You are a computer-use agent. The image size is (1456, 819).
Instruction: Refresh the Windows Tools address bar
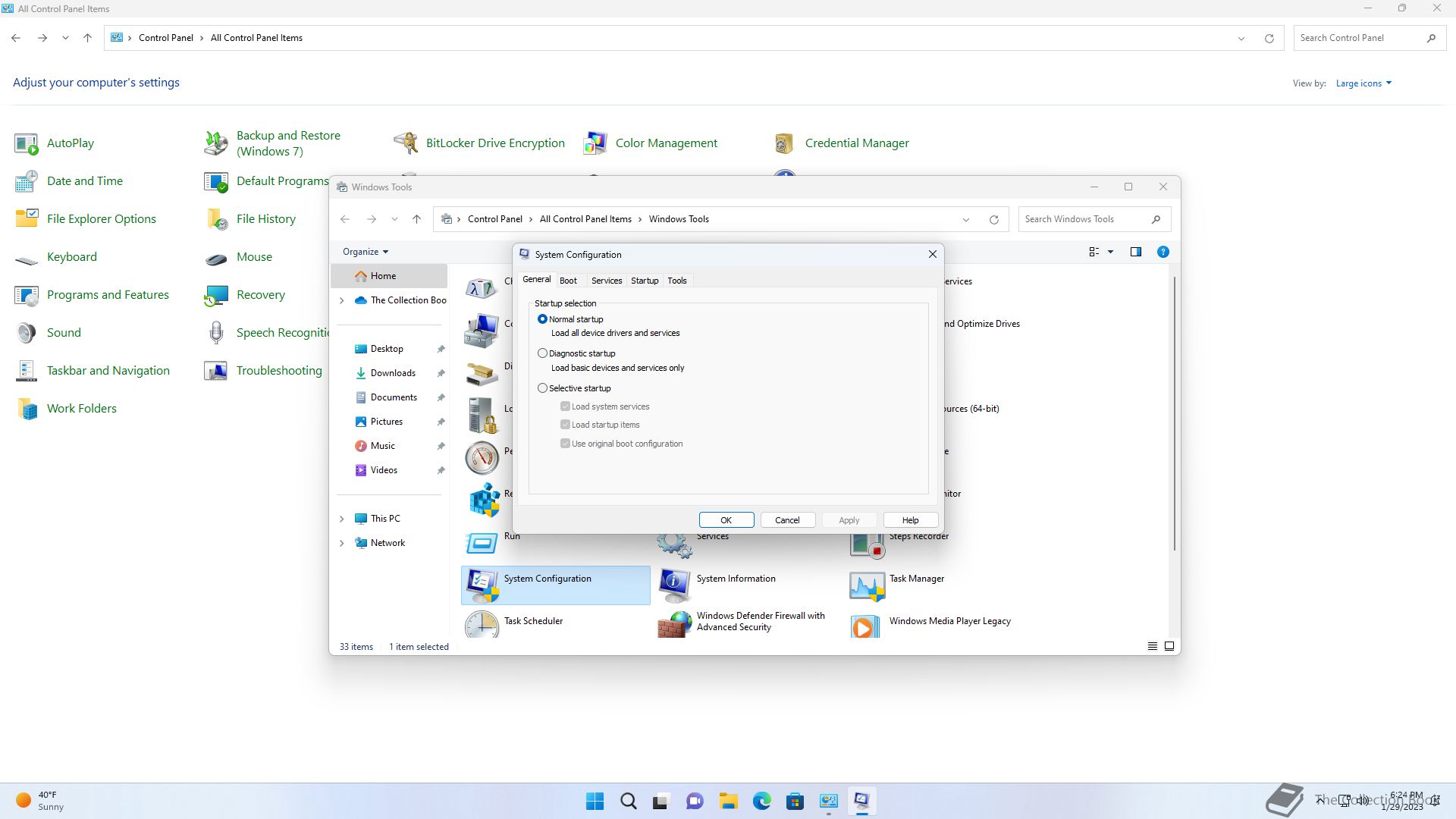click(x=993, y=219)
